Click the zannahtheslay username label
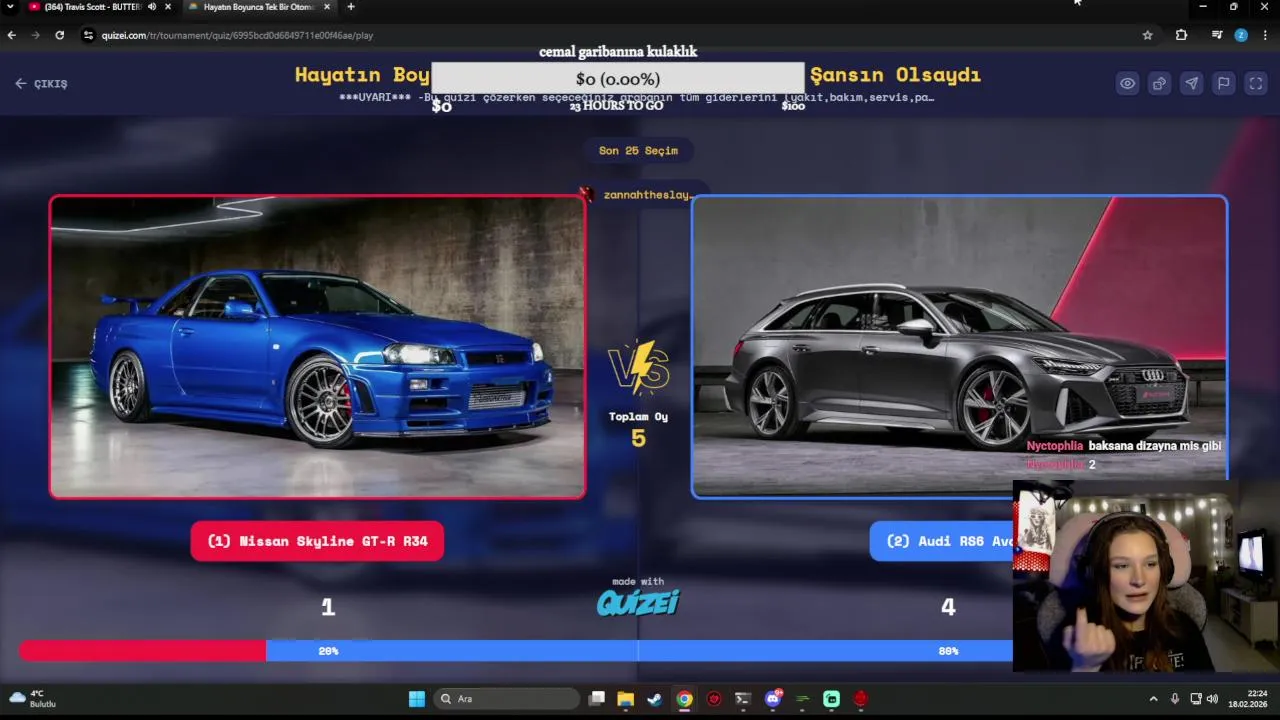 coord(647,195)
